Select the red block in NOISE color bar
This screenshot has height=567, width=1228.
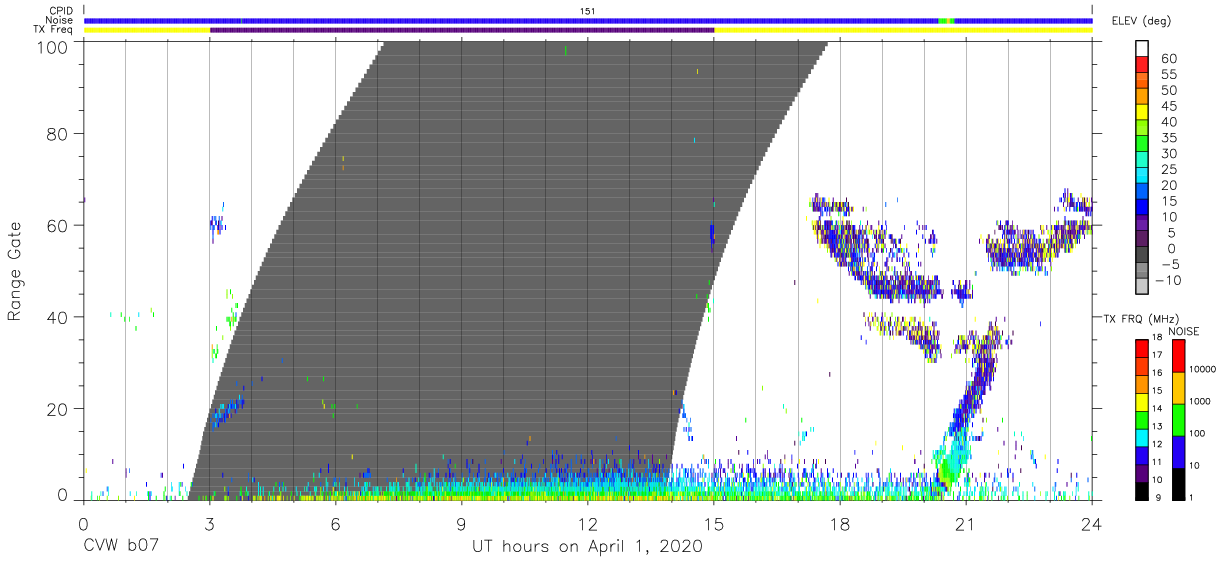(x=1179, y=355)
